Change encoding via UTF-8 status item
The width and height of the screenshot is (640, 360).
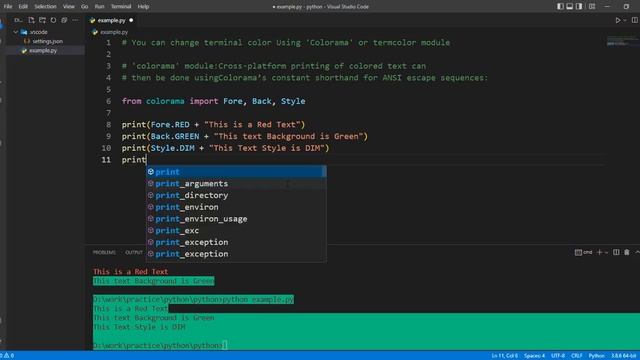coord(558,356)
